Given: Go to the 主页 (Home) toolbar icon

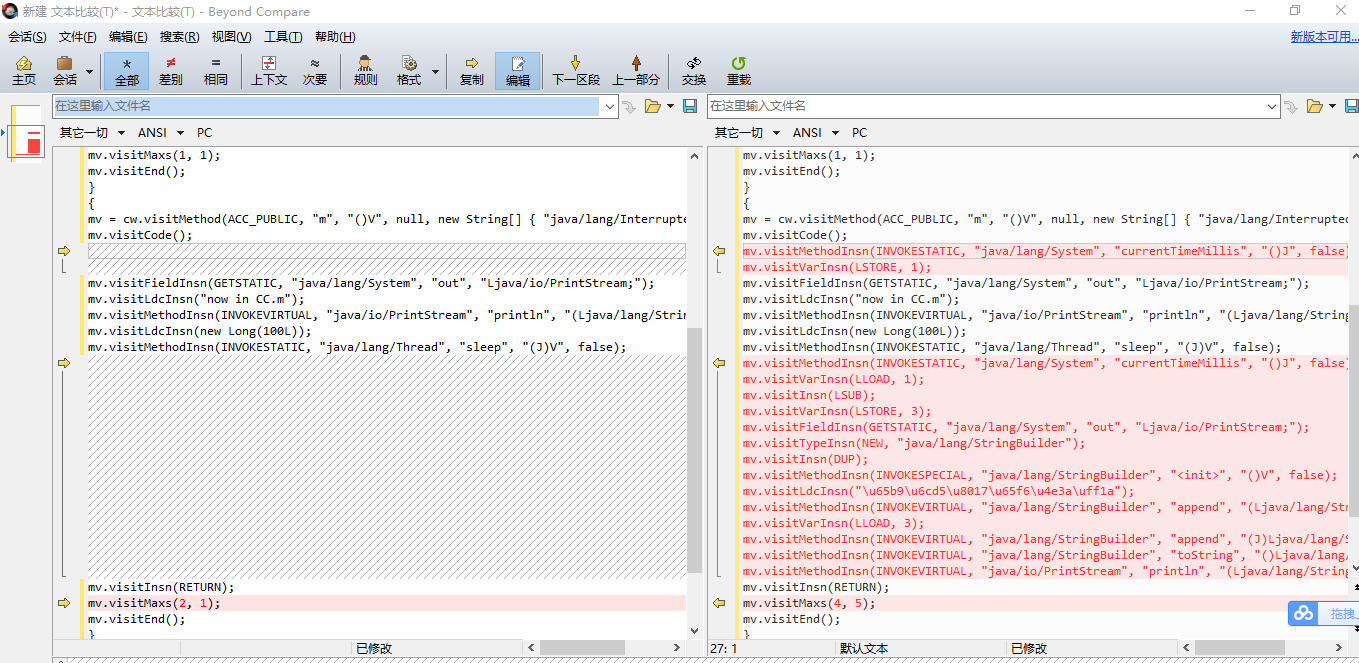Looking at the screenshot, I should point(24,70).
